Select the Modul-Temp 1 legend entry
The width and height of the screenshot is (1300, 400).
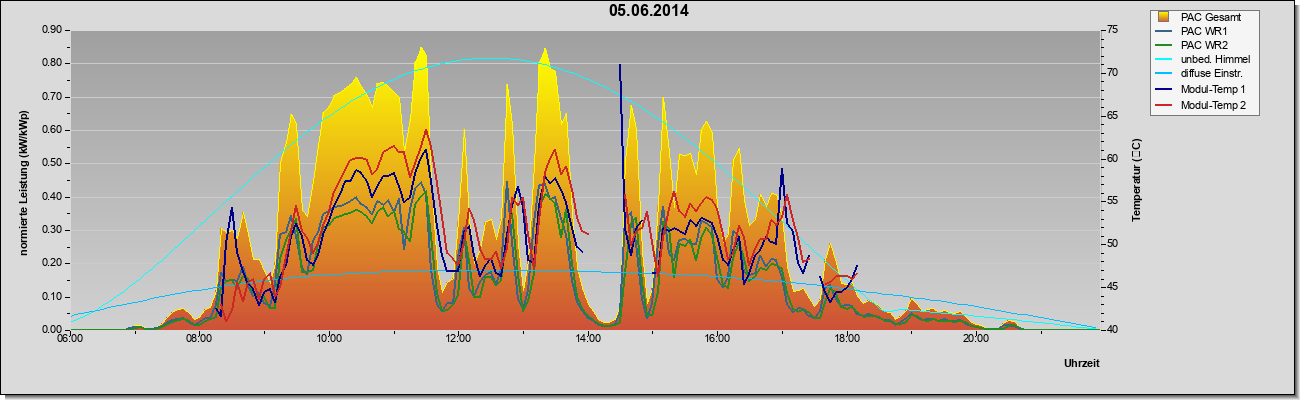(x=1201, y=90)
